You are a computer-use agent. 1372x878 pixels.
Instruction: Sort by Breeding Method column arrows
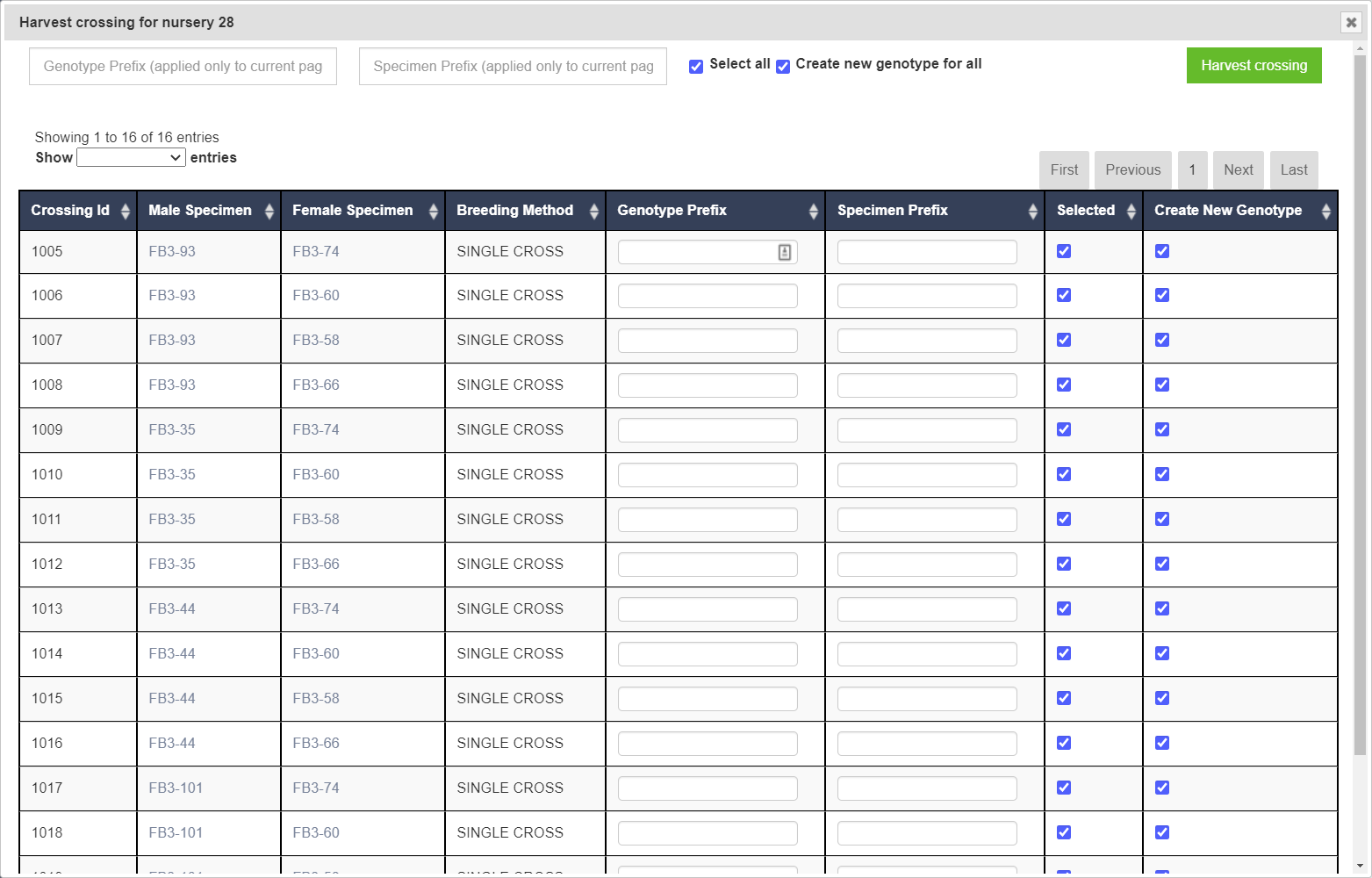click(x=593, y=211)
